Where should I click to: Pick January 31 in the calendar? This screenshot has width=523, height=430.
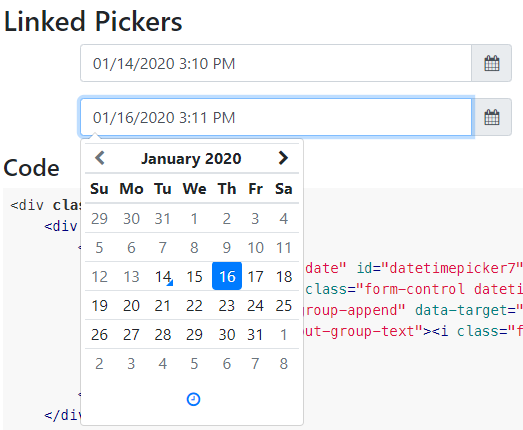[x=255, y=334]
